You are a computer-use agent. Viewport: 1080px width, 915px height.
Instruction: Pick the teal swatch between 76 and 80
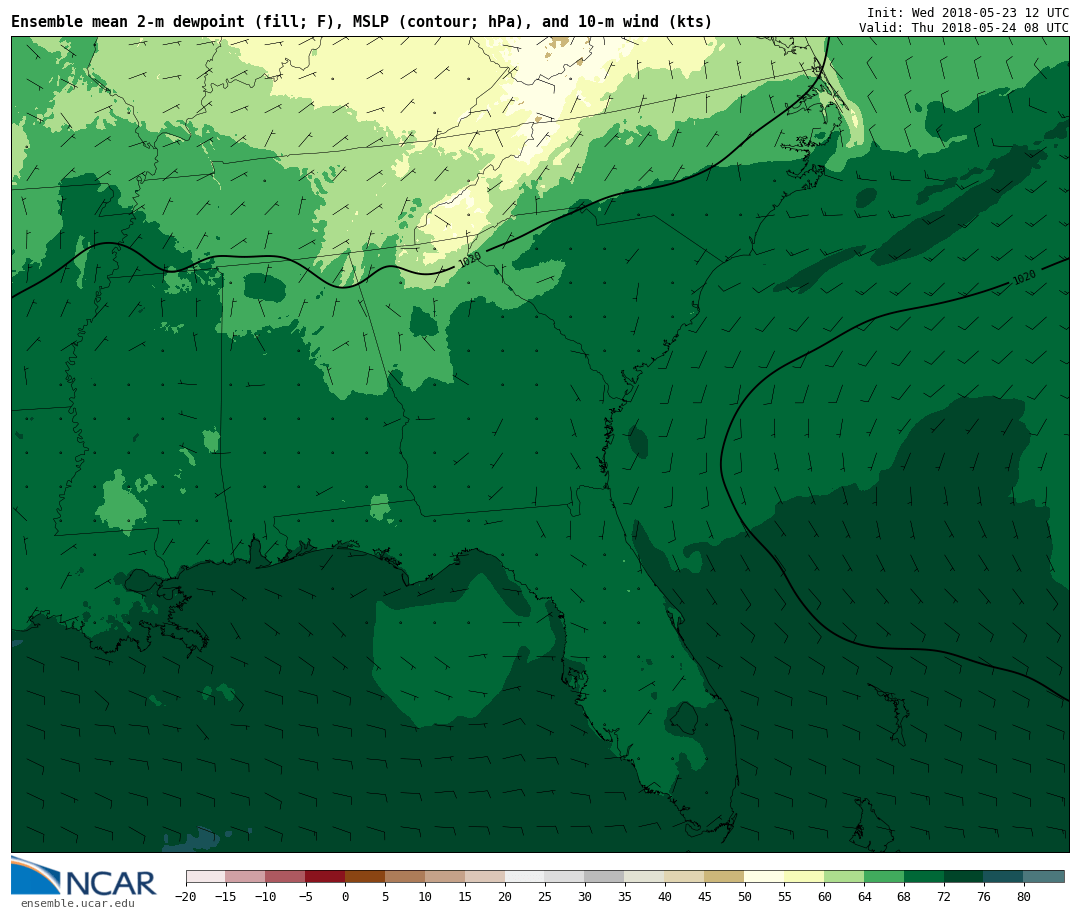pos(1003,877)
